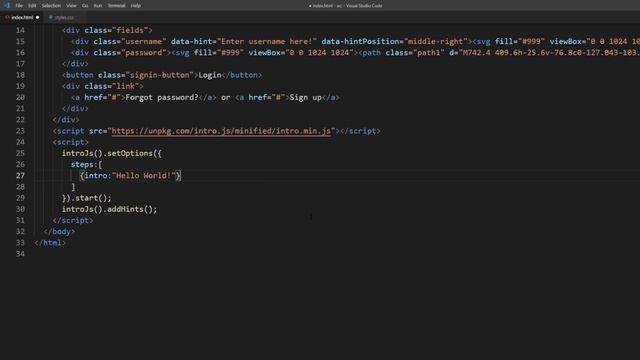Open the Help menu
The width and height of the screenshot is (640, 360).
click(136, 6)
